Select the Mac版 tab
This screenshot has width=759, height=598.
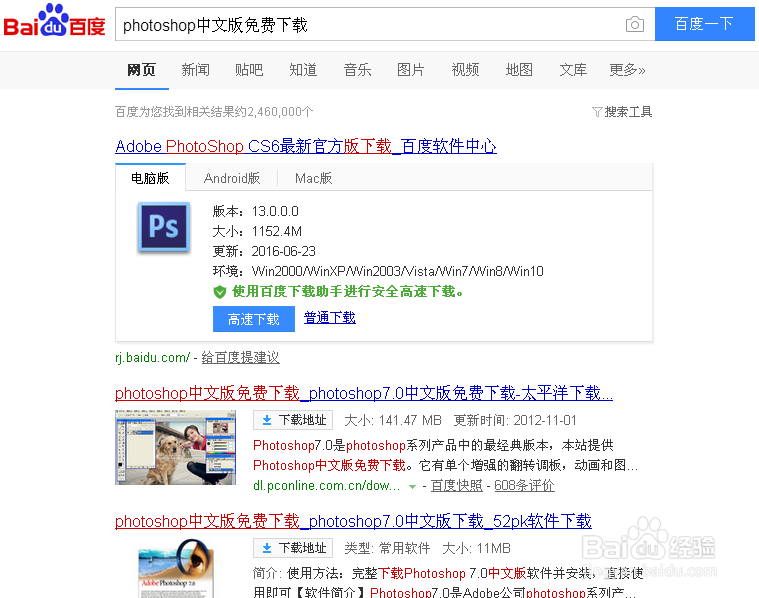[314, 178]
